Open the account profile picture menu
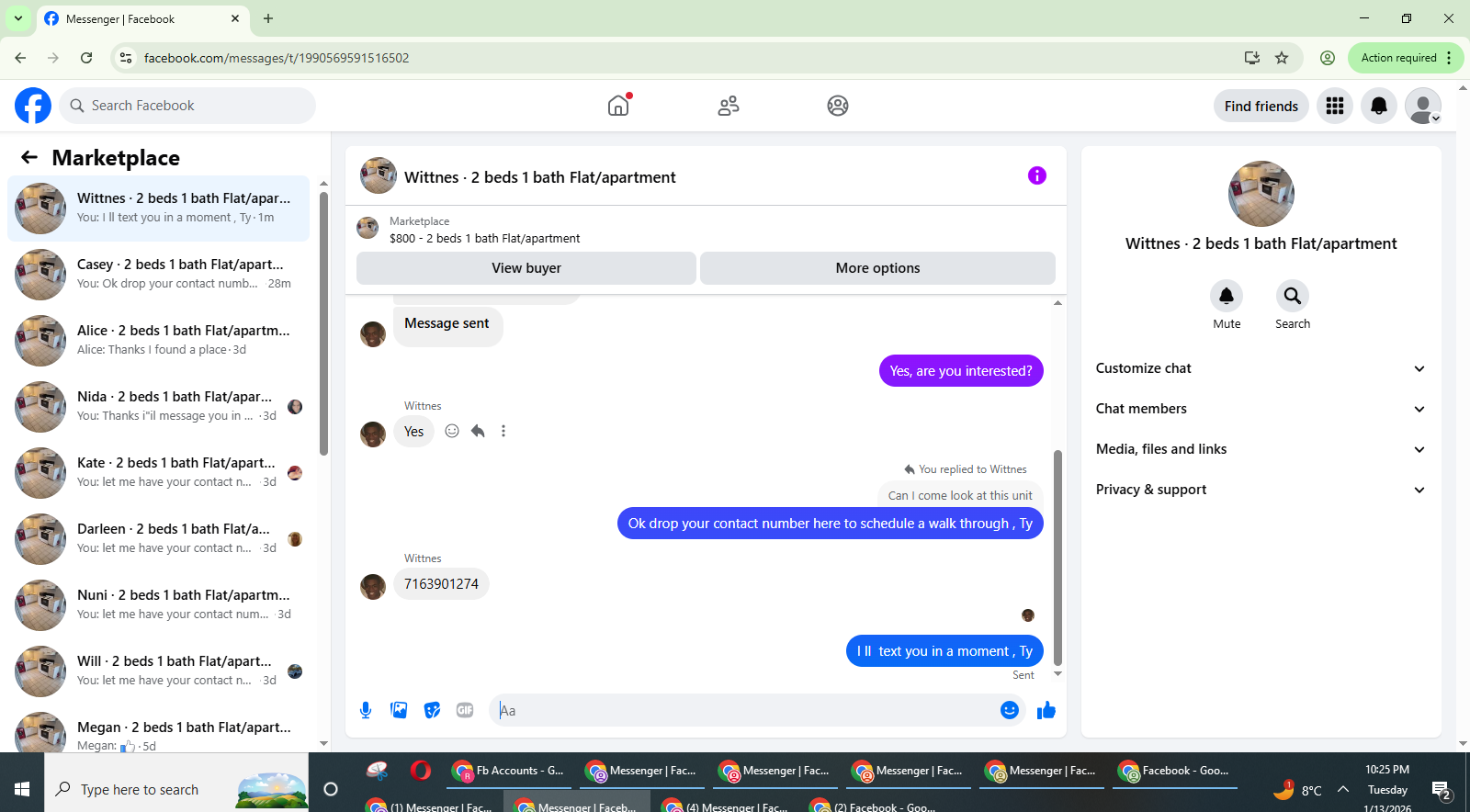 click(x=1423, y=107)
